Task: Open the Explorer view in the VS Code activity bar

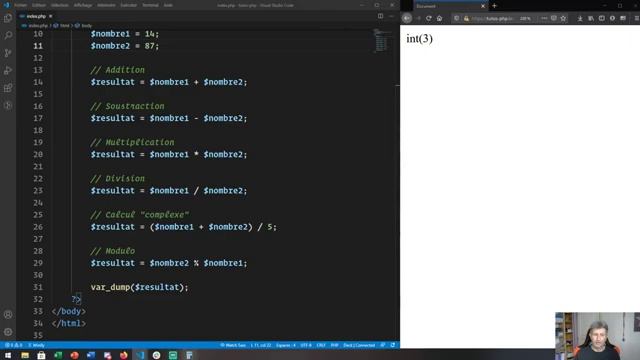Action: [8, 18]
